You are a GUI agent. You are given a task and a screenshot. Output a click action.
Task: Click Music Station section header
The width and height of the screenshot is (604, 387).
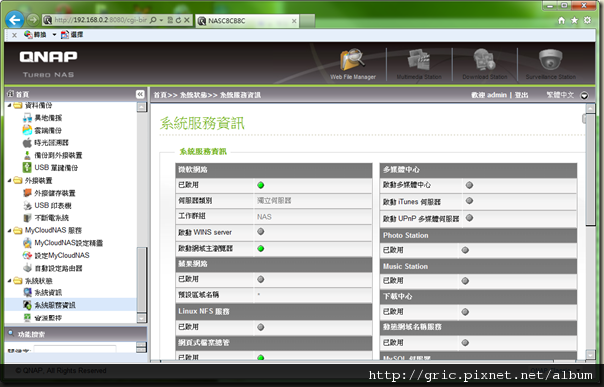(478, 266)
